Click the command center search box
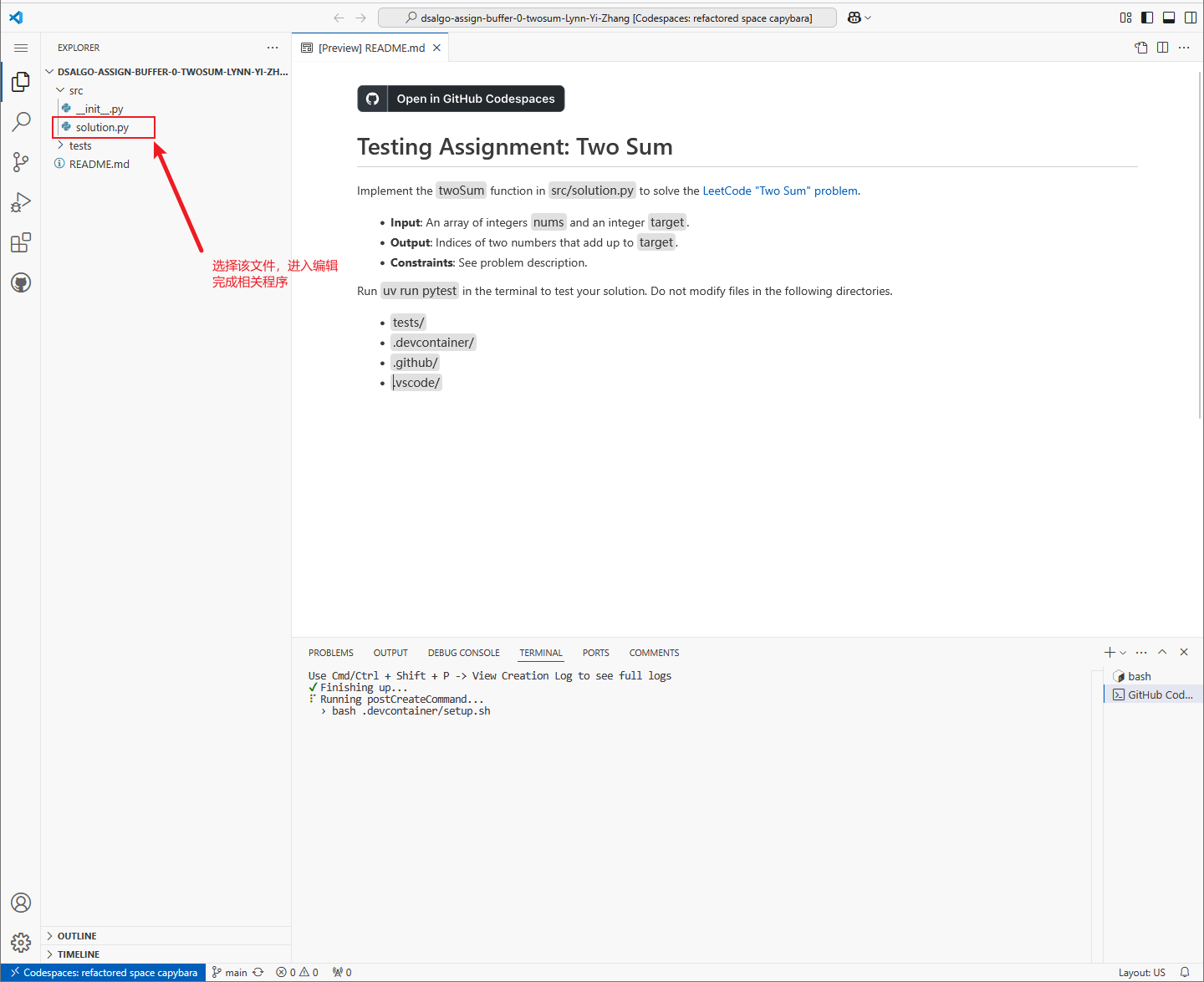 607,18
